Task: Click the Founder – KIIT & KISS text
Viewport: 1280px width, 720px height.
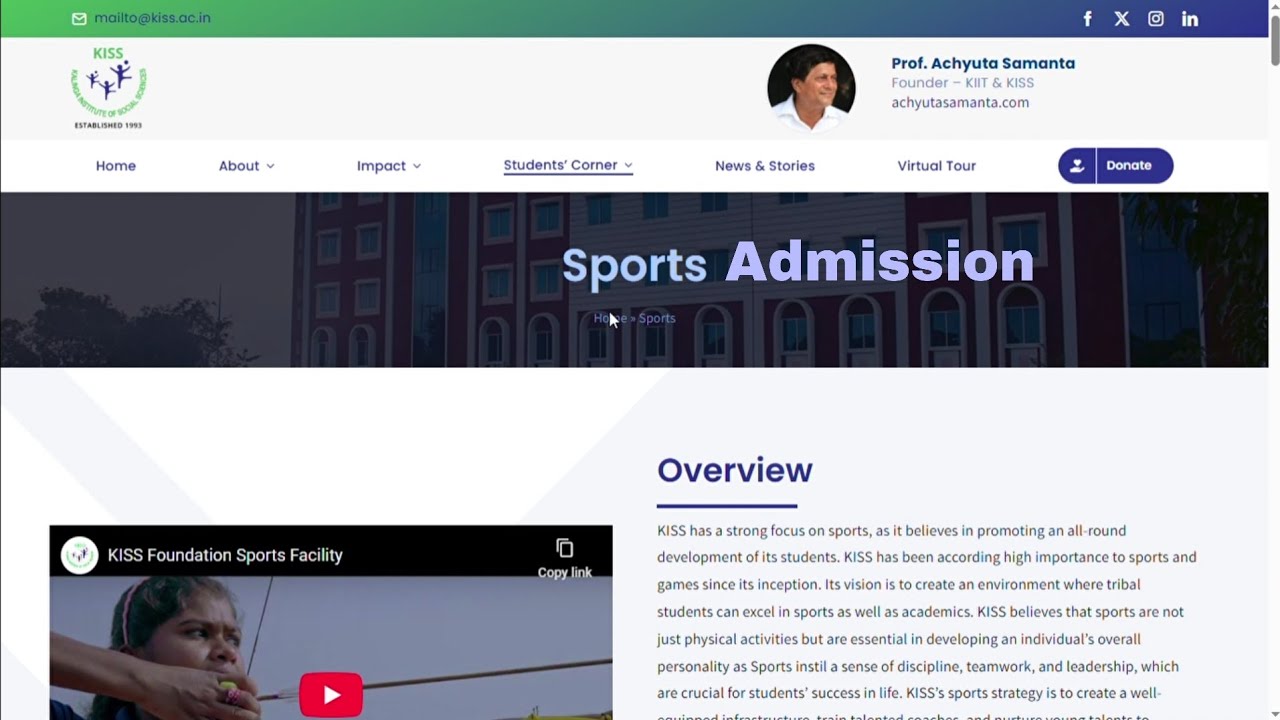Action: pos(963,83)
